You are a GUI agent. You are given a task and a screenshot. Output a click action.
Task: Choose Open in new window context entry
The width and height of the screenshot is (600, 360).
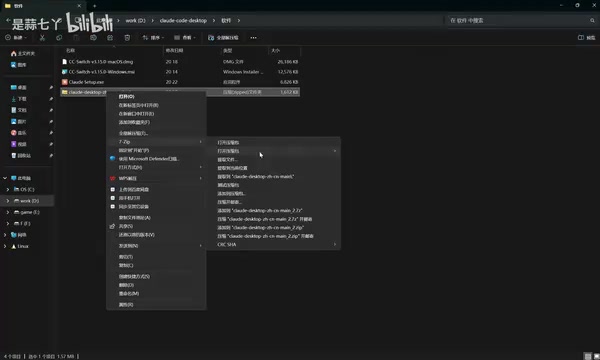[156, 114]
